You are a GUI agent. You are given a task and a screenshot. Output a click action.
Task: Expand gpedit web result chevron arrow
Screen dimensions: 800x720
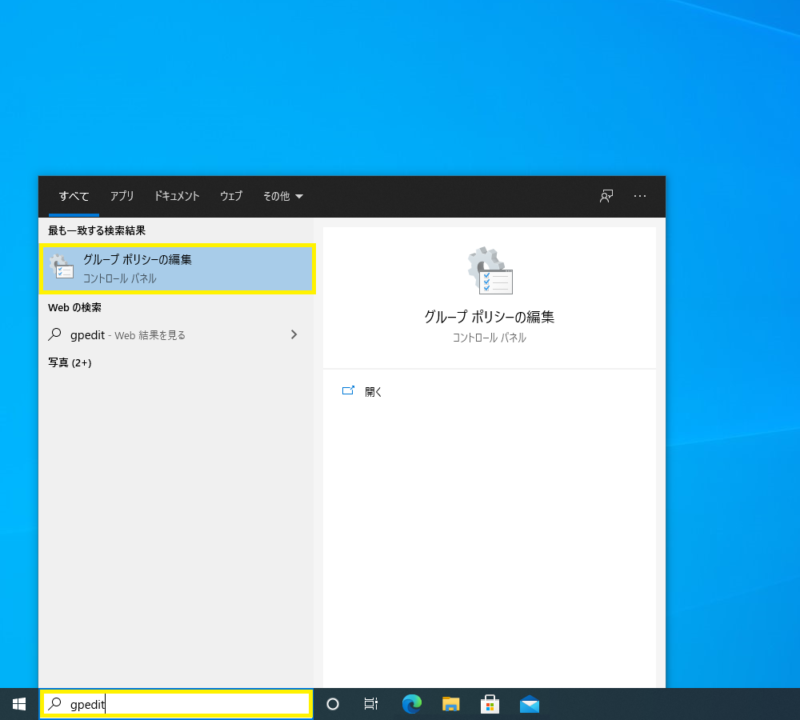[x=294, y=335]
